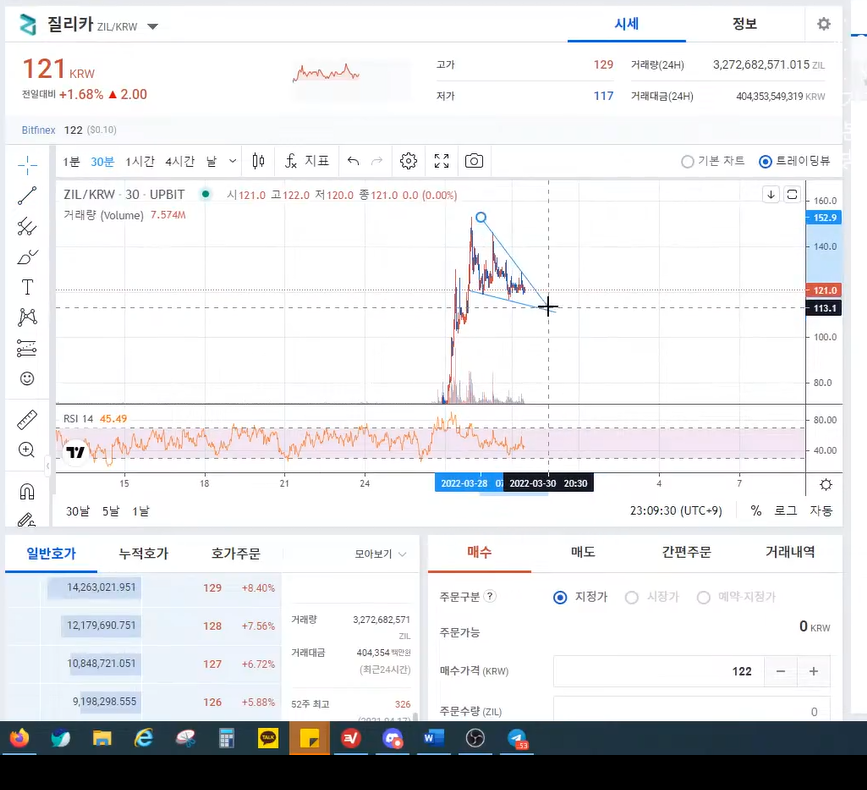Select the crosshair cursor tool
Screen dimensions: 867x790
(x=27, y=164)
